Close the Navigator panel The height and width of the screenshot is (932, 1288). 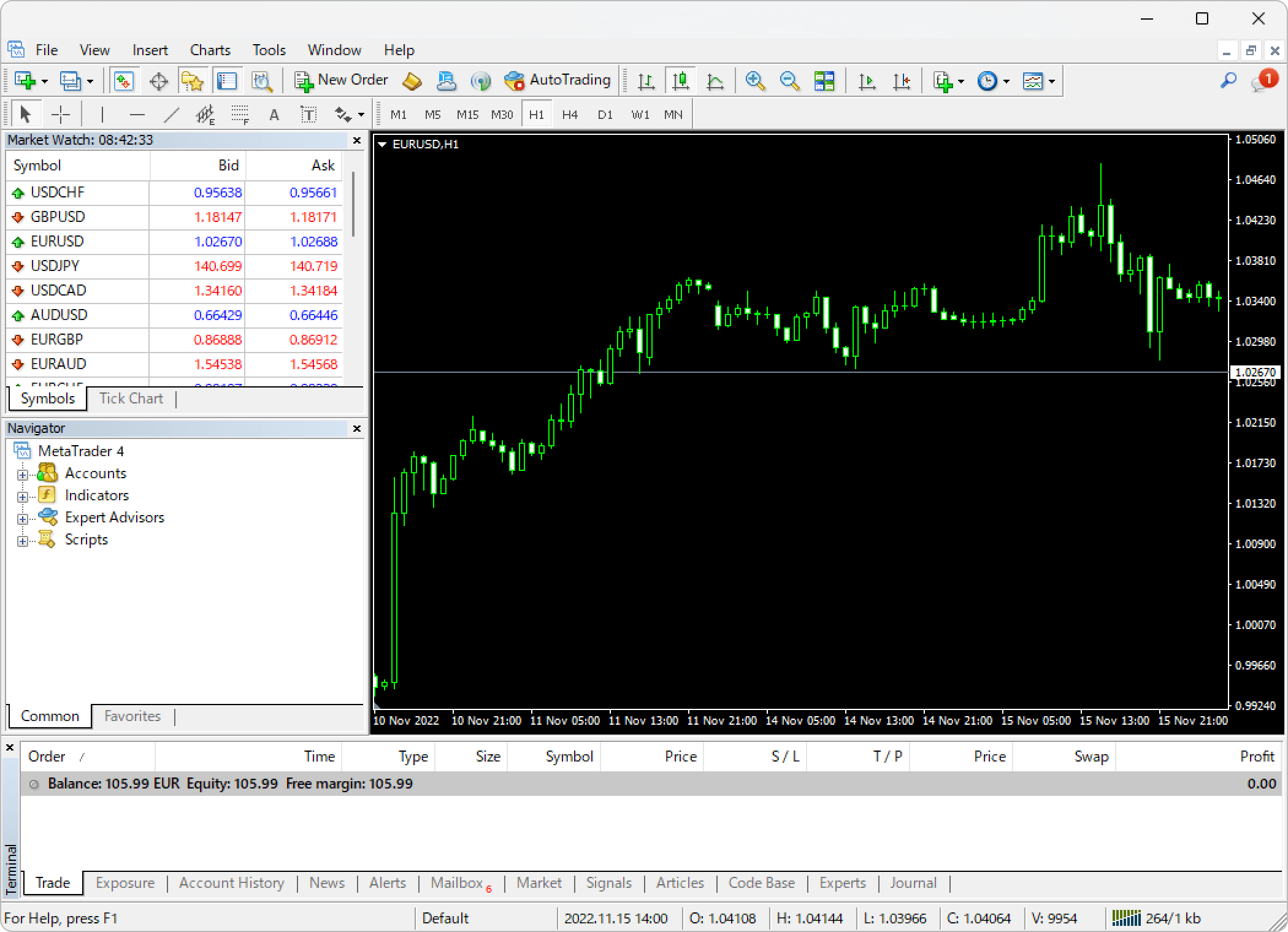tap(357, 429)
